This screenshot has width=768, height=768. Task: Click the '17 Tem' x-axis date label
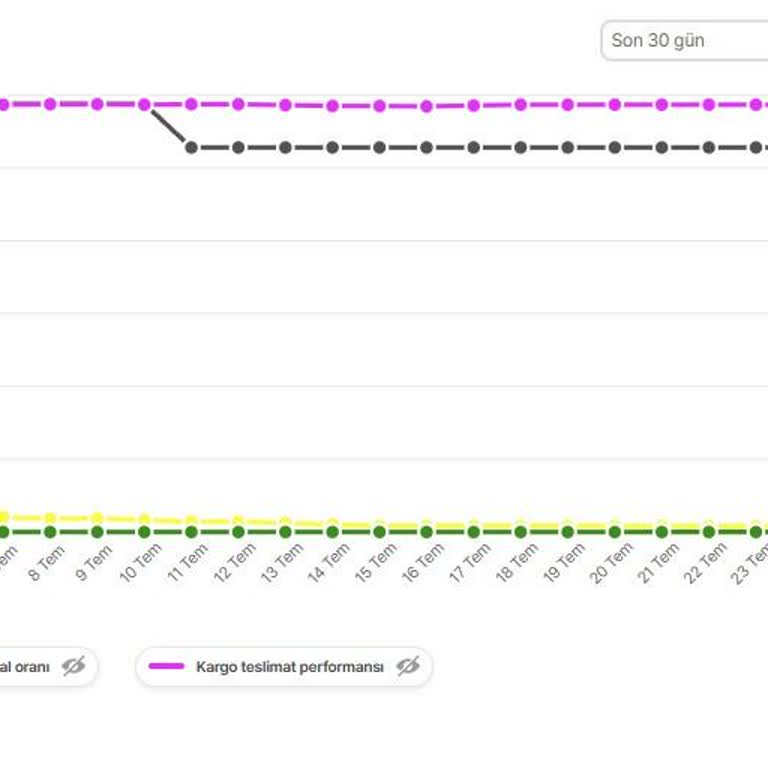coord(471,564)
